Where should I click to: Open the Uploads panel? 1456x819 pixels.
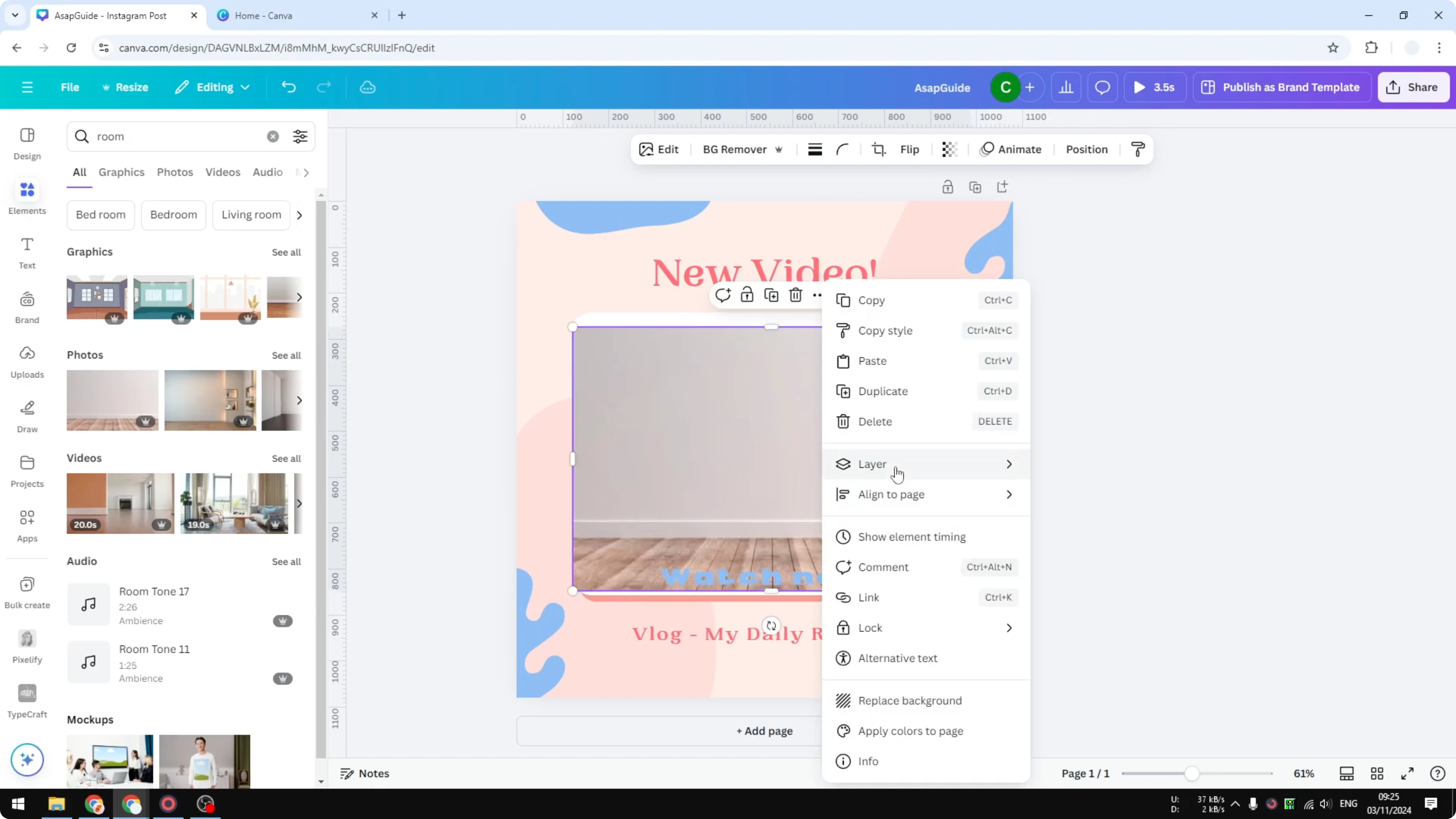27,360
